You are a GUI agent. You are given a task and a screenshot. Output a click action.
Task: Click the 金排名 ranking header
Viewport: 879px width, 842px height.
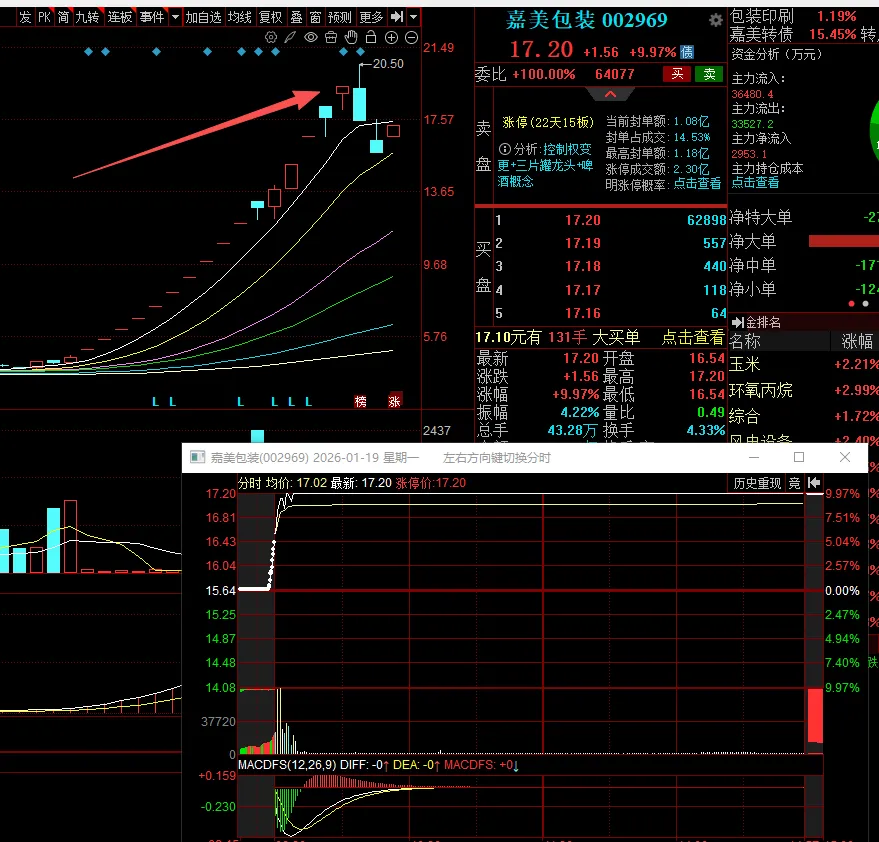click(x=762, y=322)
